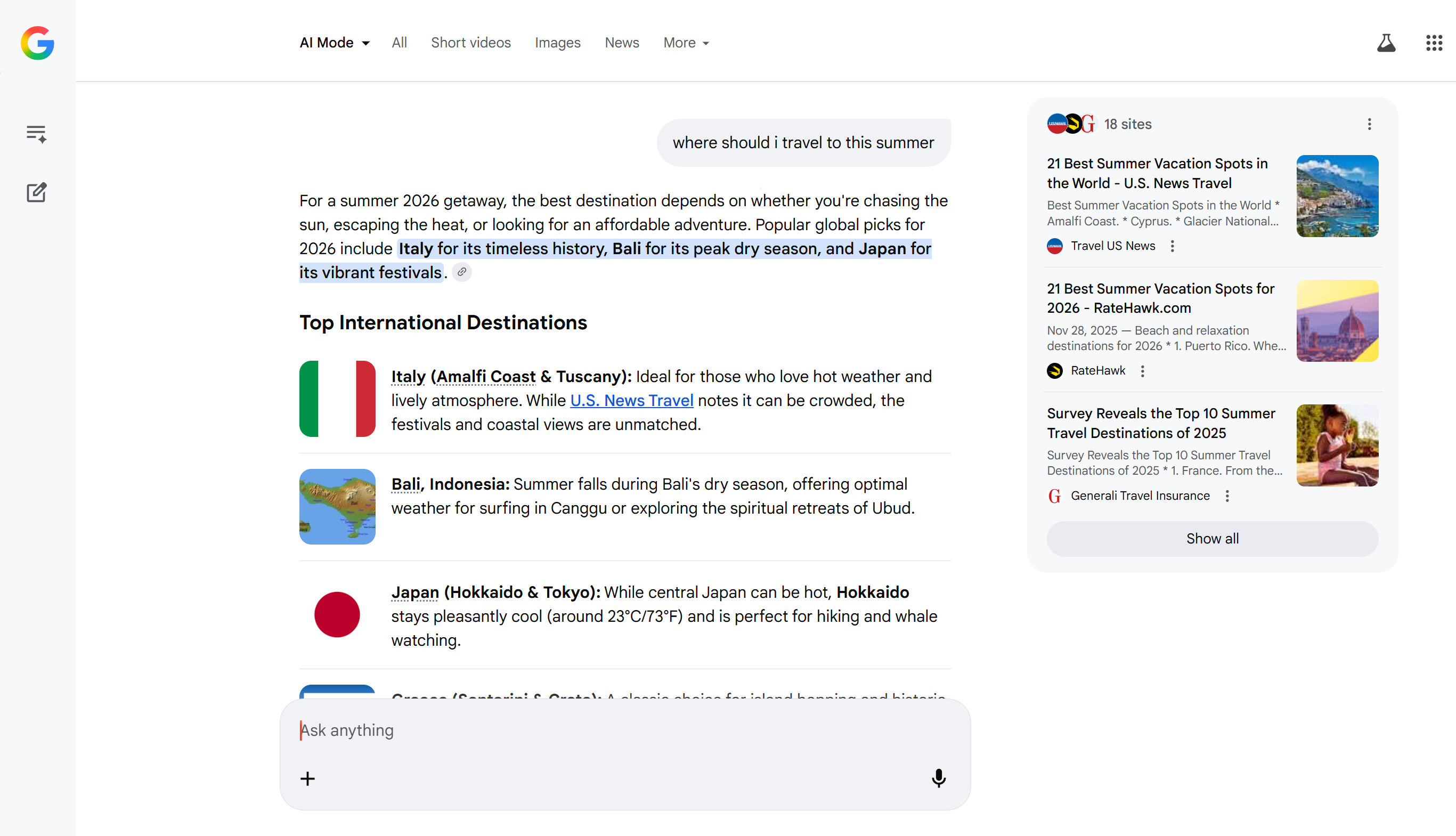This screenshot has height=836, width=1456.
Task: Open the U.S. News Travel link
Action: pyautogui.click(x=631, y=401)
